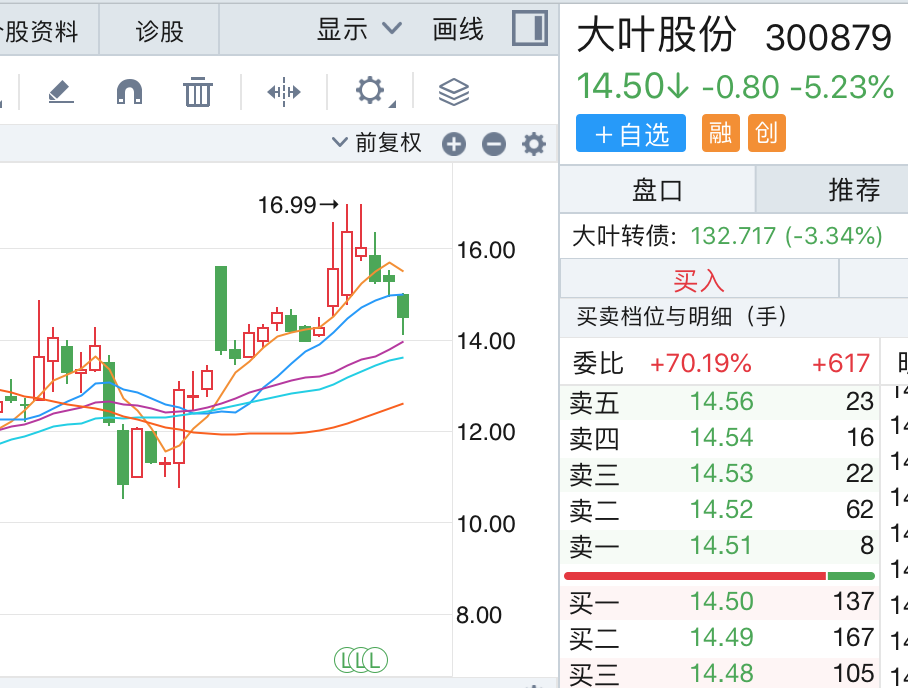Add stock with ＋自选 button
Screen dimensions: 908x688
coord(631,133)
